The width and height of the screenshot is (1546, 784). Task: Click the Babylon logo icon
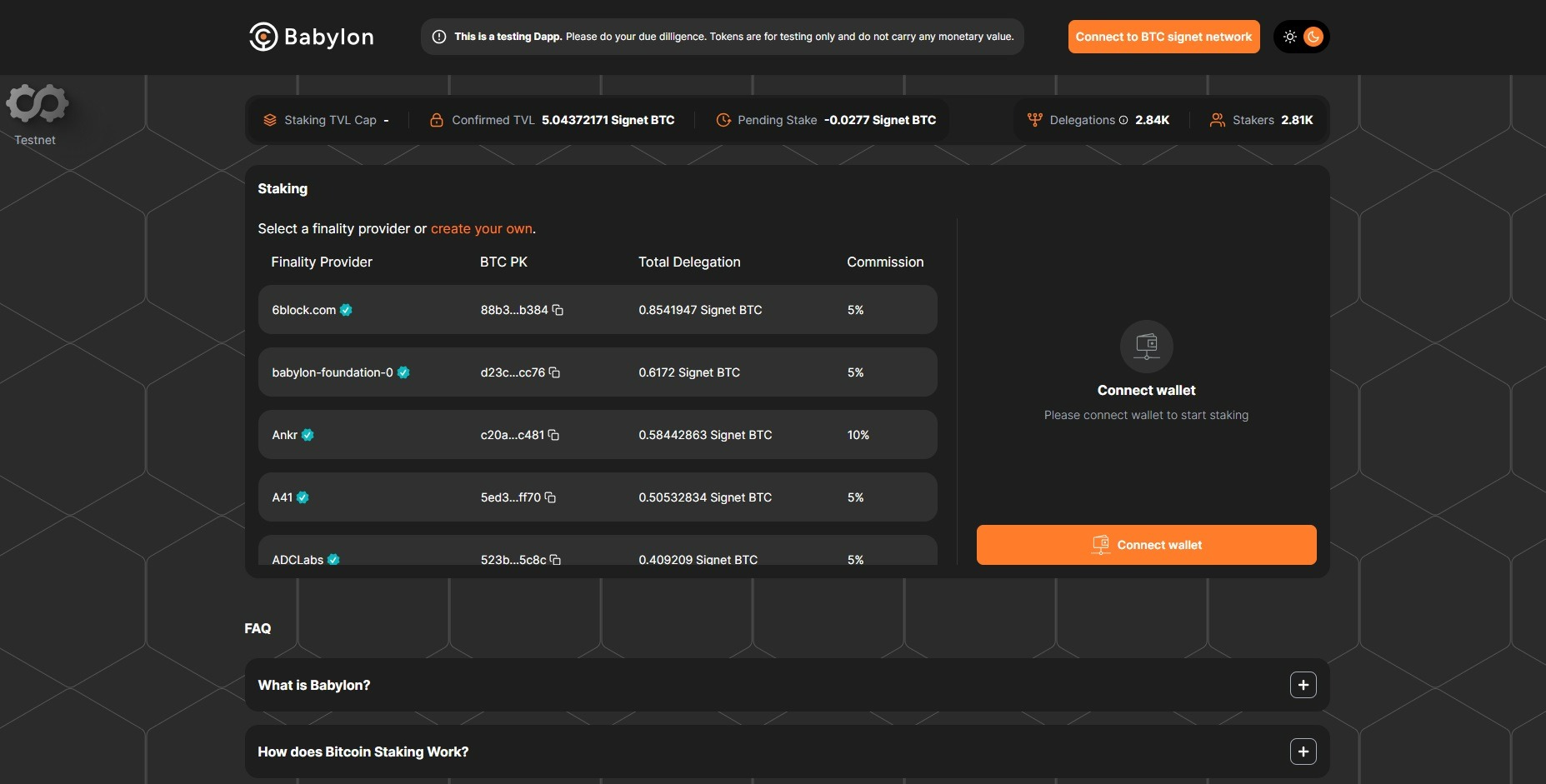point(263,37)
